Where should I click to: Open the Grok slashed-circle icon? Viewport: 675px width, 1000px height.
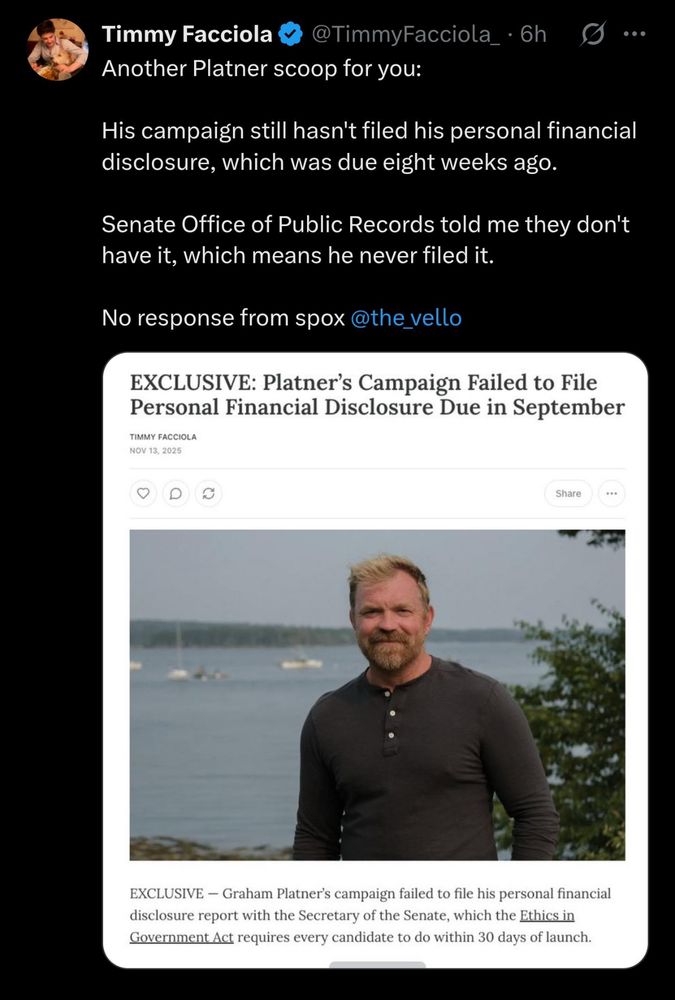(x=593, y=34)
